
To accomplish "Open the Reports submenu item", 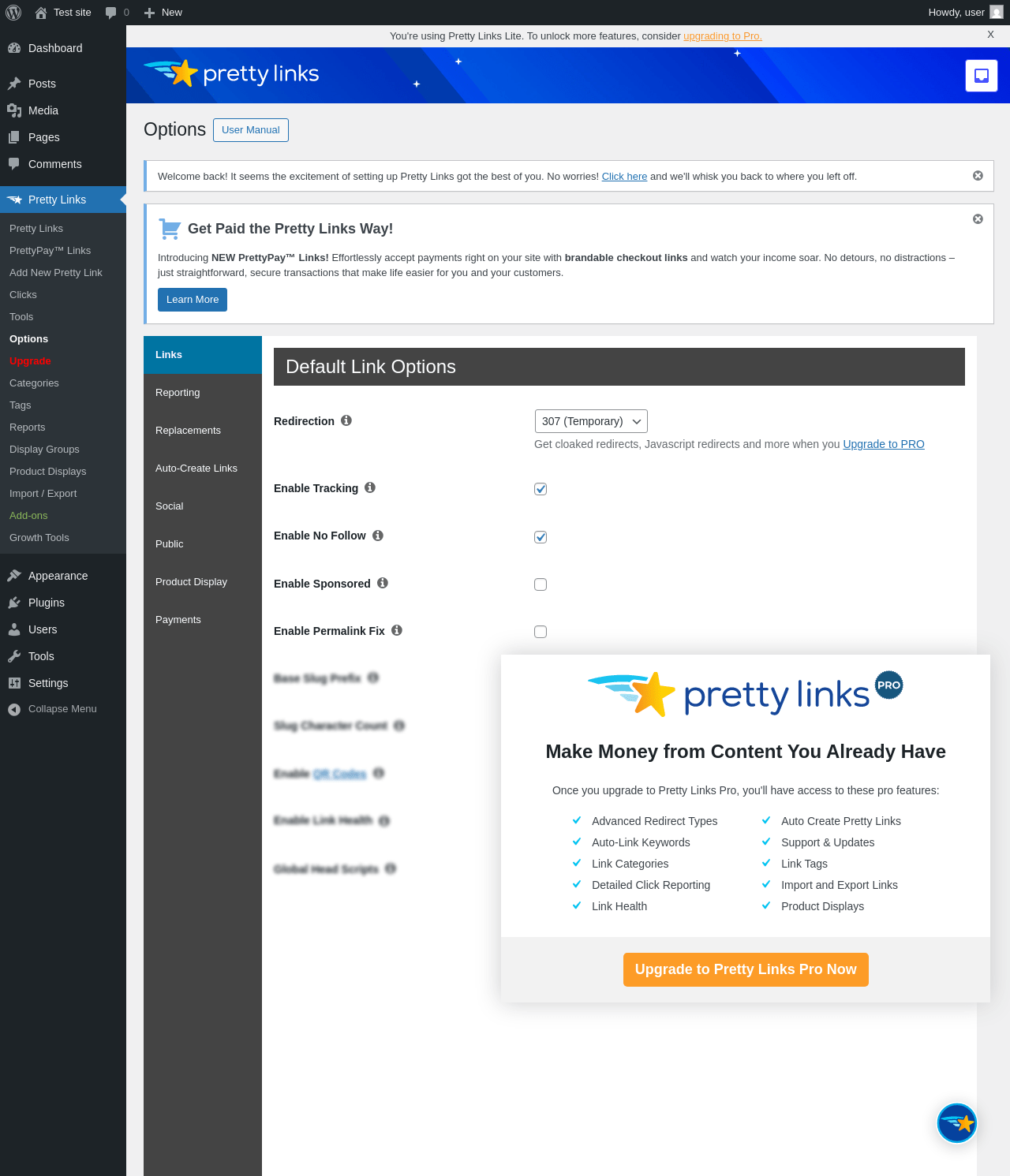I will [63, 427].
